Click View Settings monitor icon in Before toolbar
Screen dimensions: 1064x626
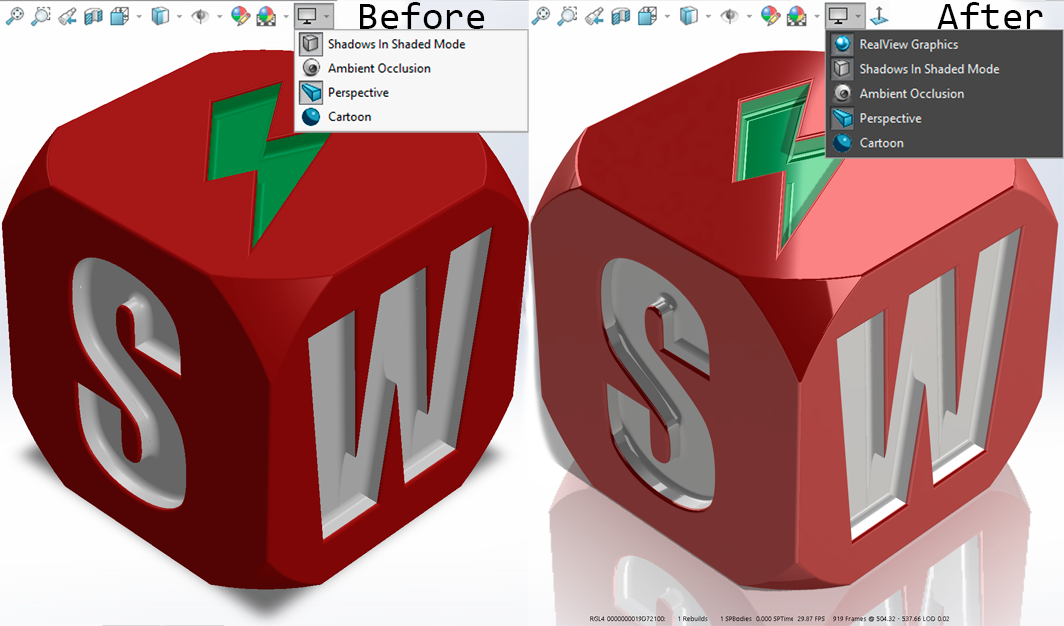pyautogui.click(x=307, y=15)
